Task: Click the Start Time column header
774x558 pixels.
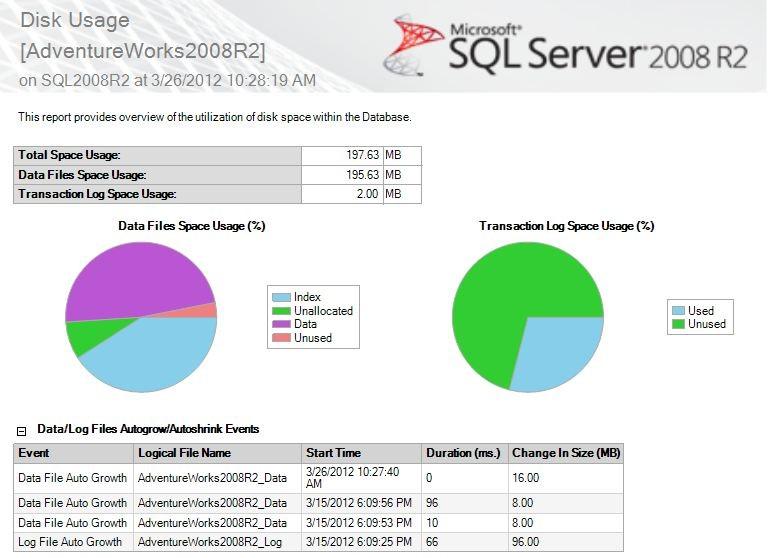Action: (x=361, y=453)
